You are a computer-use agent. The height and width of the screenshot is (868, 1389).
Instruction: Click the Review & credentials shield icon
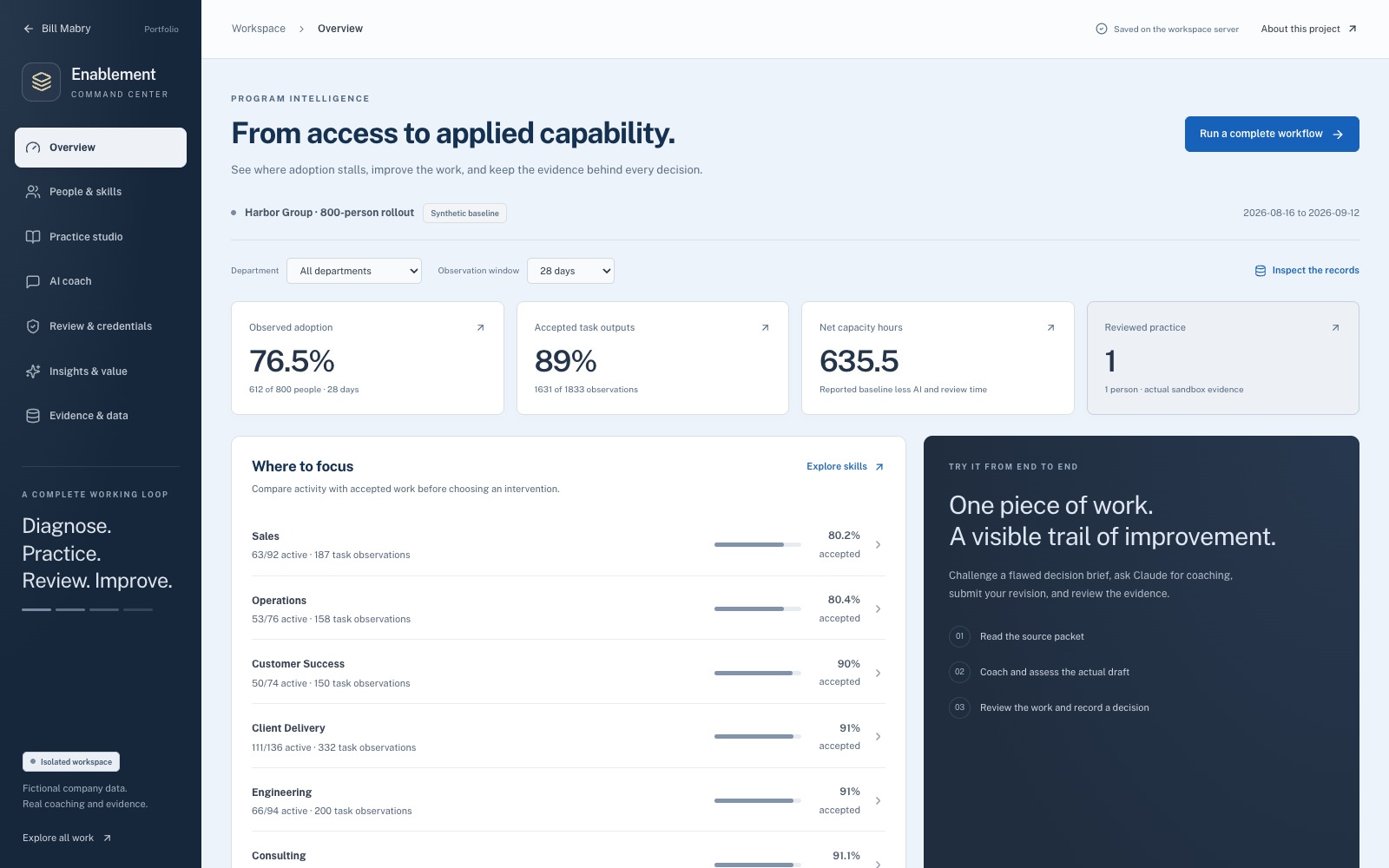tap(33, 326)
